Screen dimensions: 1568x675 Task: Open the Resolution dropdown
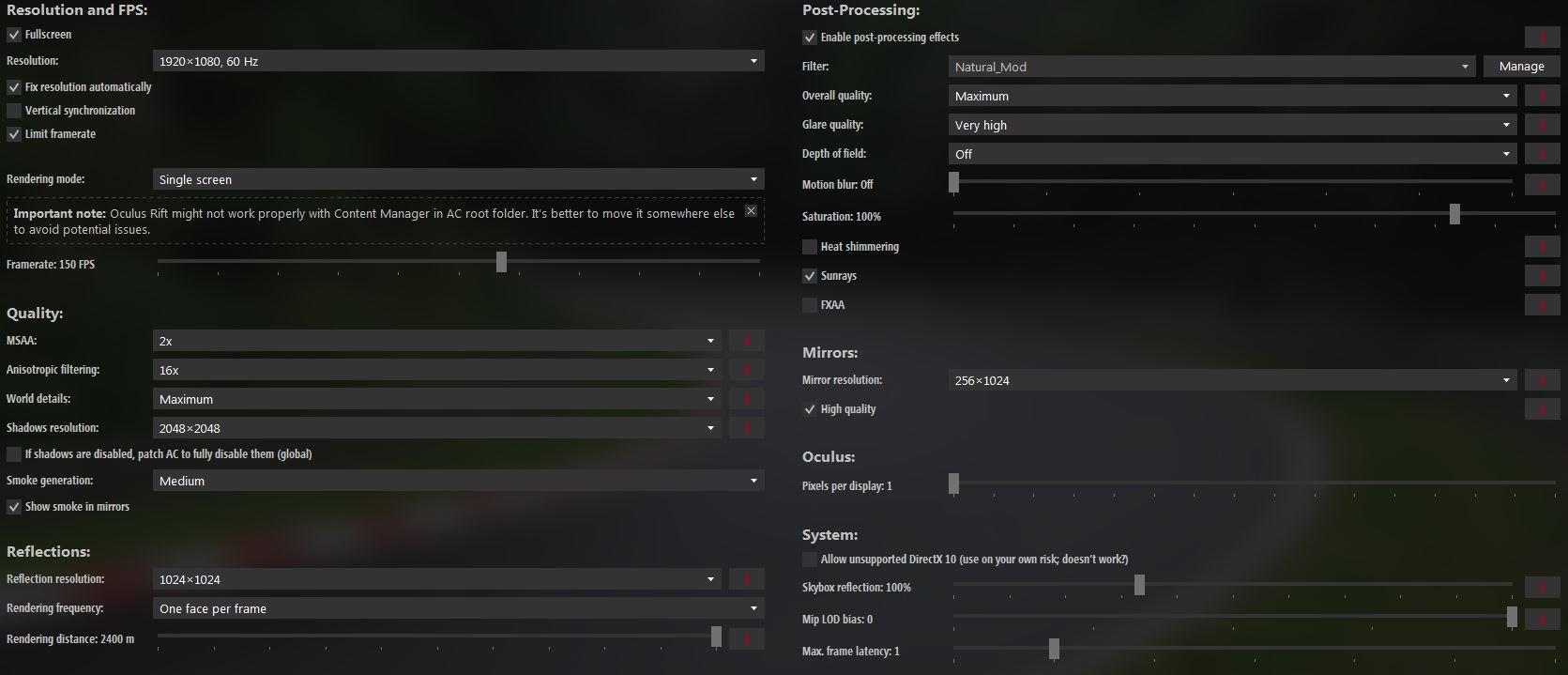coord(458,61)
